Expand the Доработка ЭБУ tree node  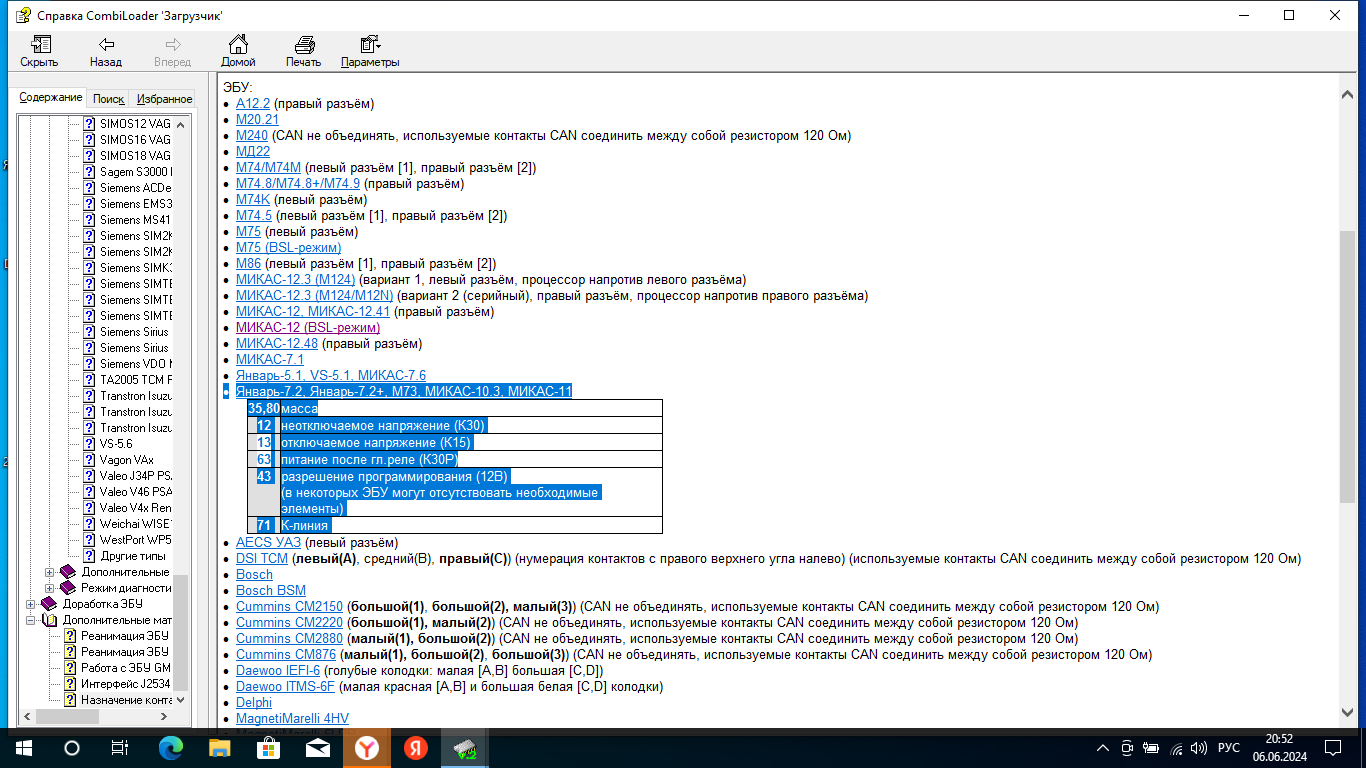(x=31, y=604)
